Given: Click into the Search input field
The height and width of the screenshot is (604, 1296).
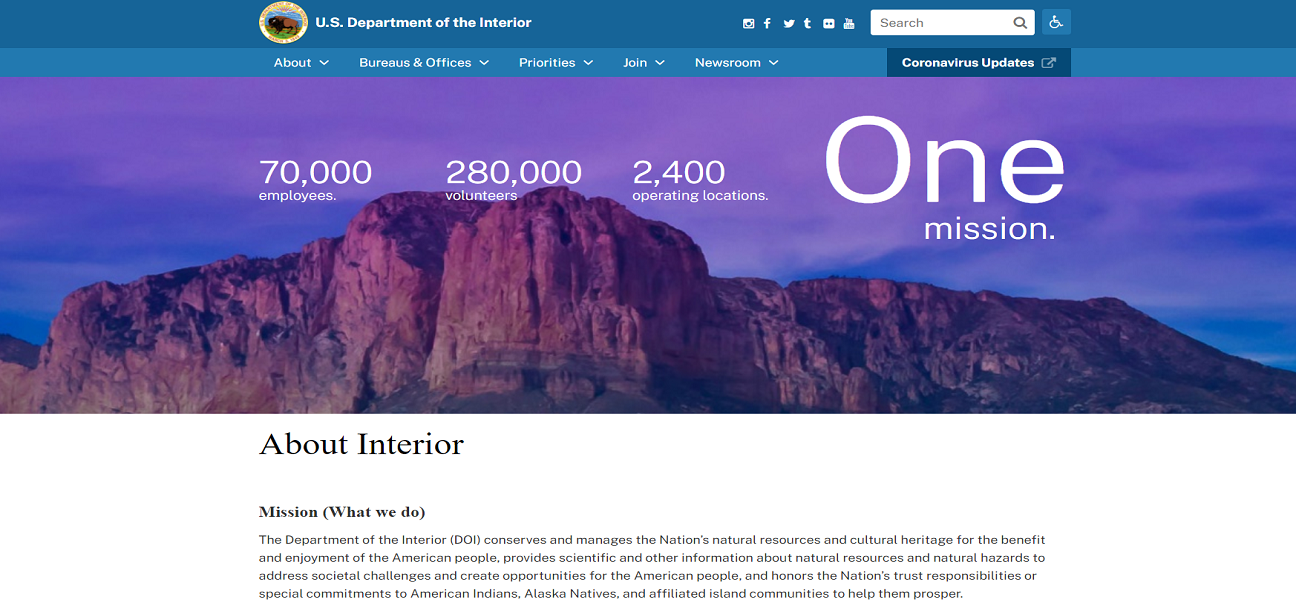Looking at the screenshot, I should pos(940,23).
